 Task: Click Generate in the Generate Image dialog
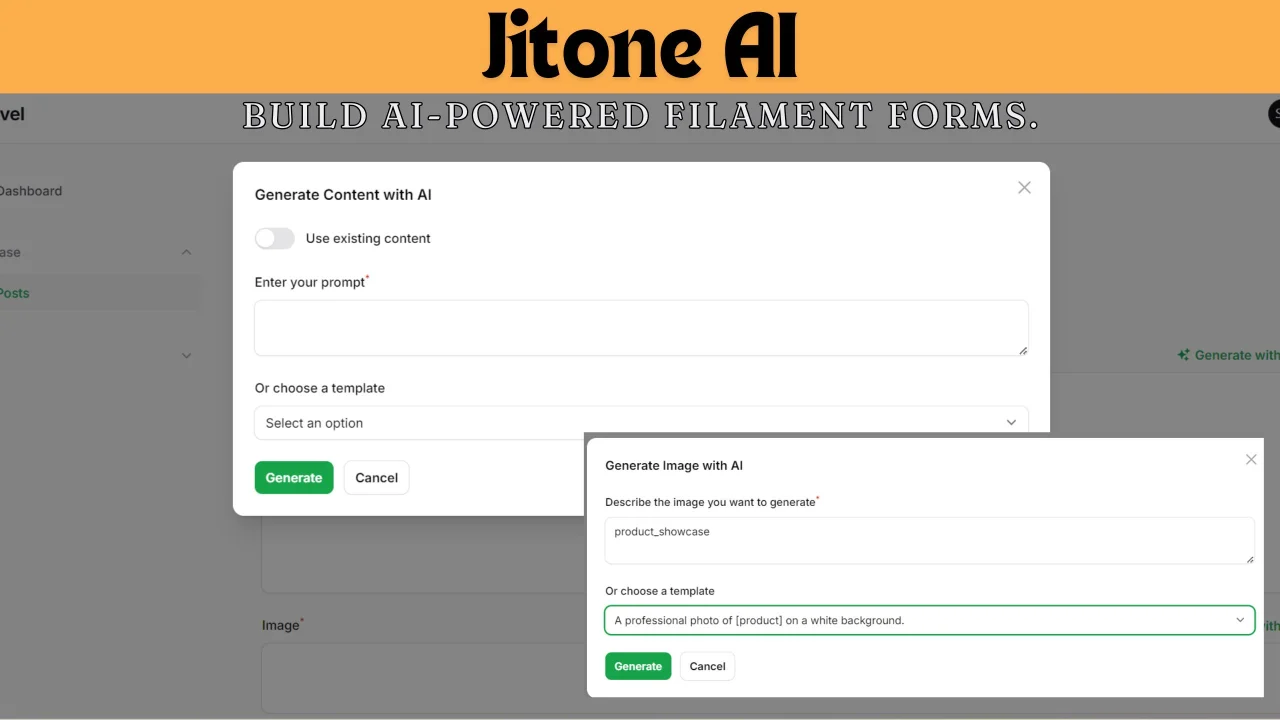(x=638, y=666)
